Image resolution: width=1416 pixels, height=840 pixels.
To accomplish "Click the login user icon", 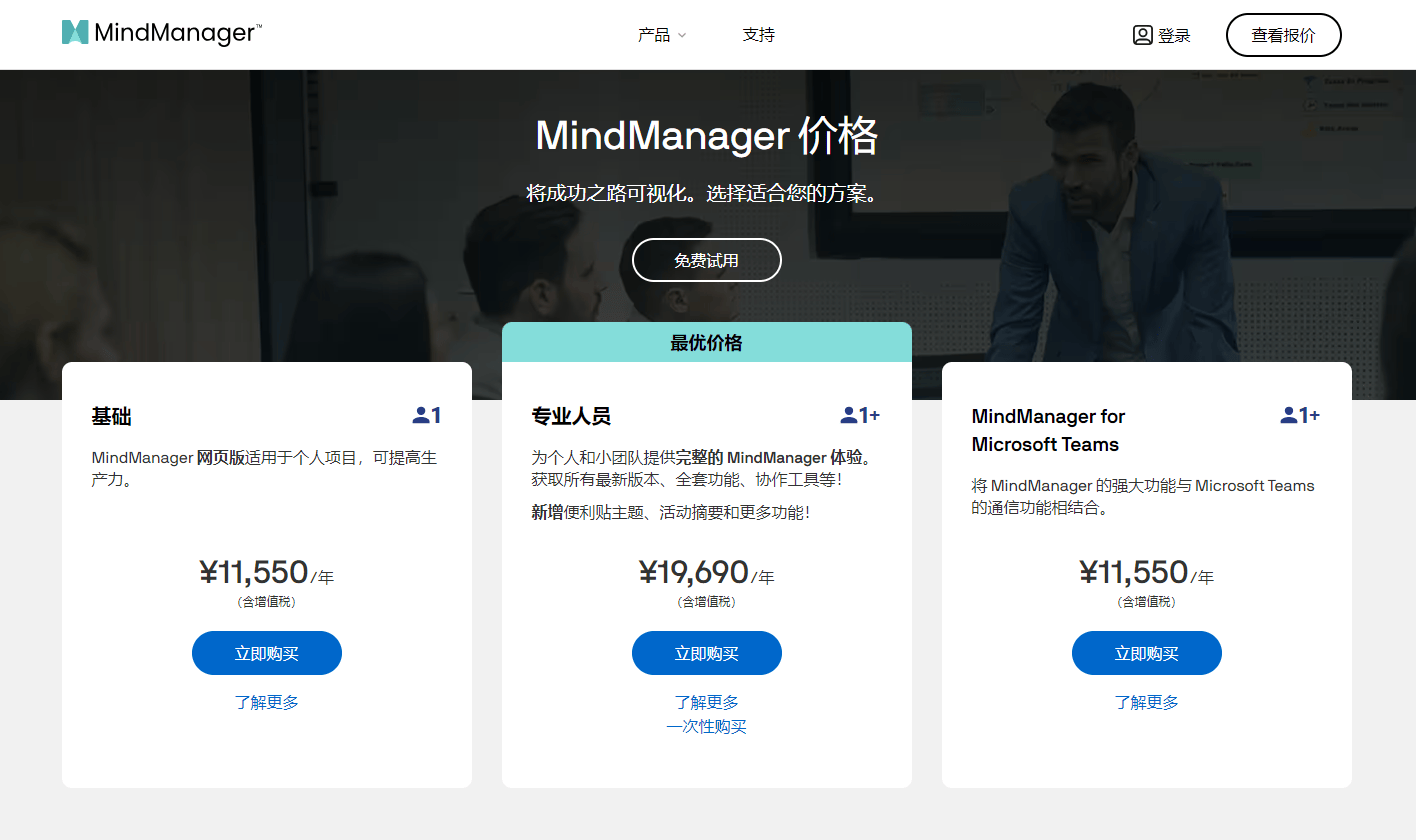I will (1142, 35).
